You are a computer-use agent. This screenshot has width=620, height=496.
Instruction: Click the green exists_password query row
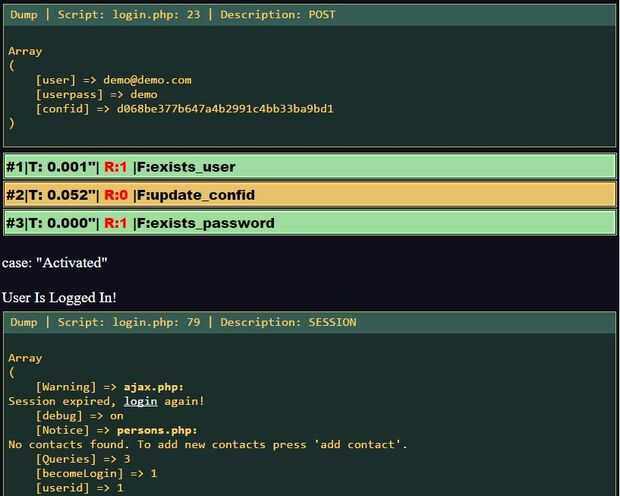(x=309, y=222)
